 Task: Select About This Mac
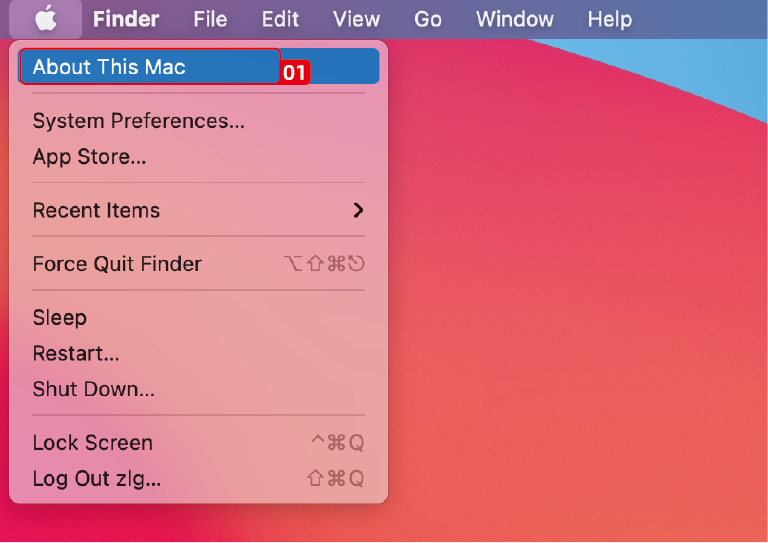[x=109, y=67]
